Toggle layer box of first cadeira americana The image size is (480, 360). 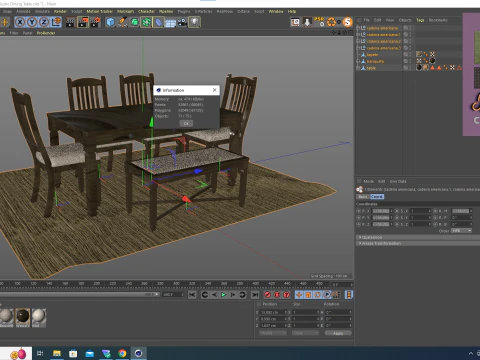click(406, 28)
